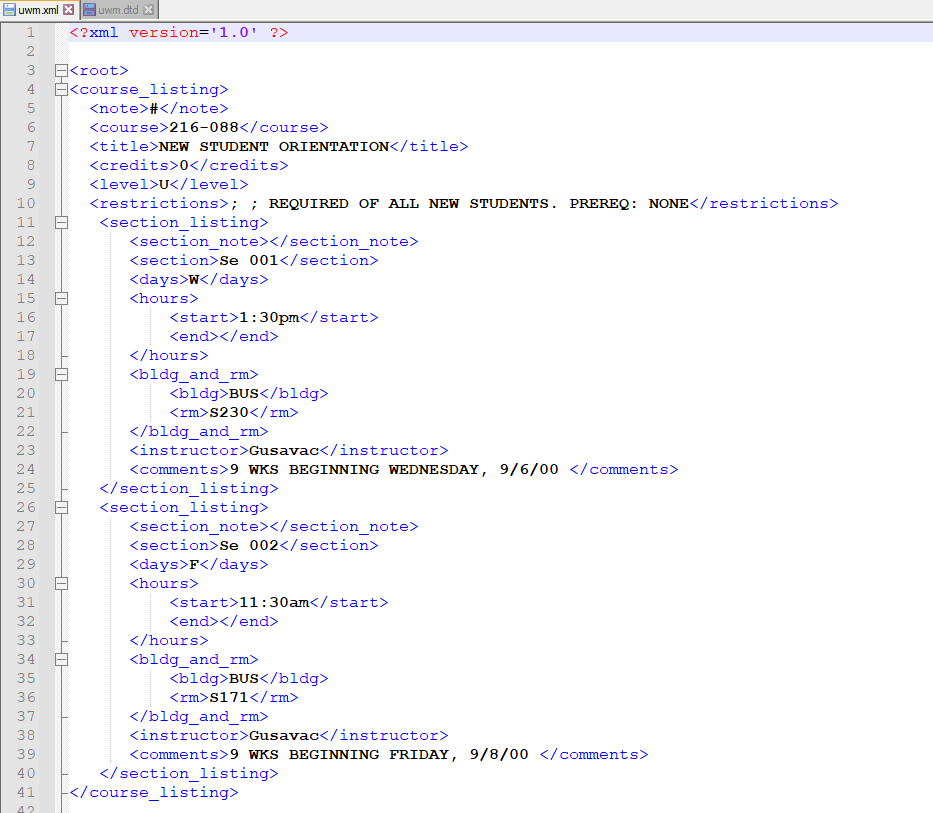
Task: Click the file icon on the uwm.dtd tab
Action: point(88,9)
